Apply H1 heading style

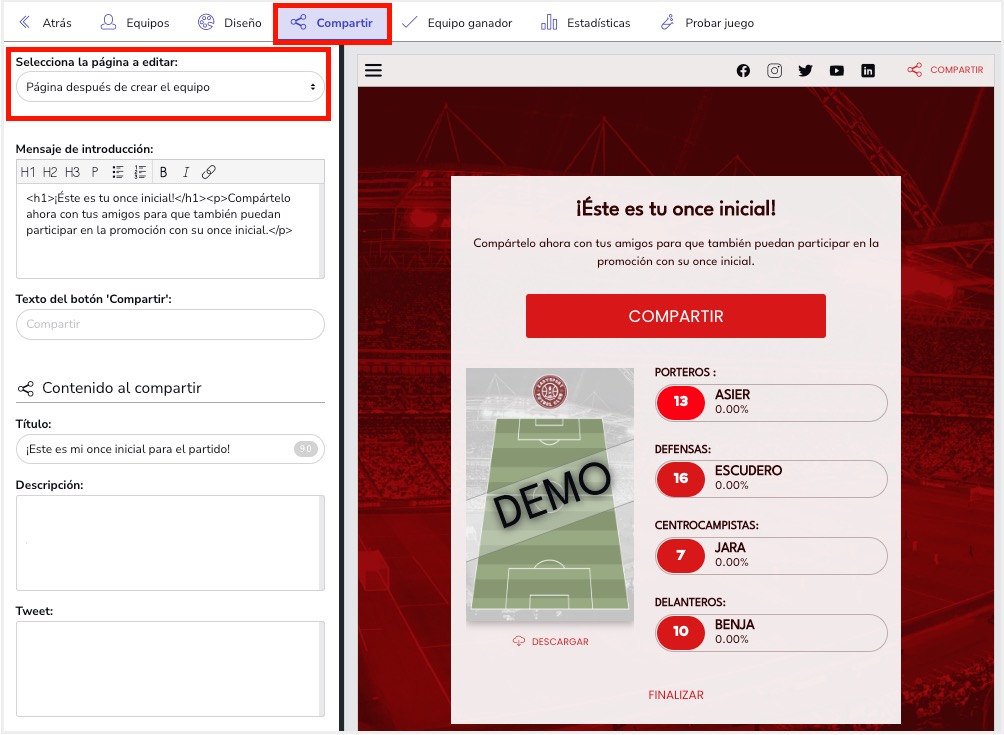coord(28,172)
